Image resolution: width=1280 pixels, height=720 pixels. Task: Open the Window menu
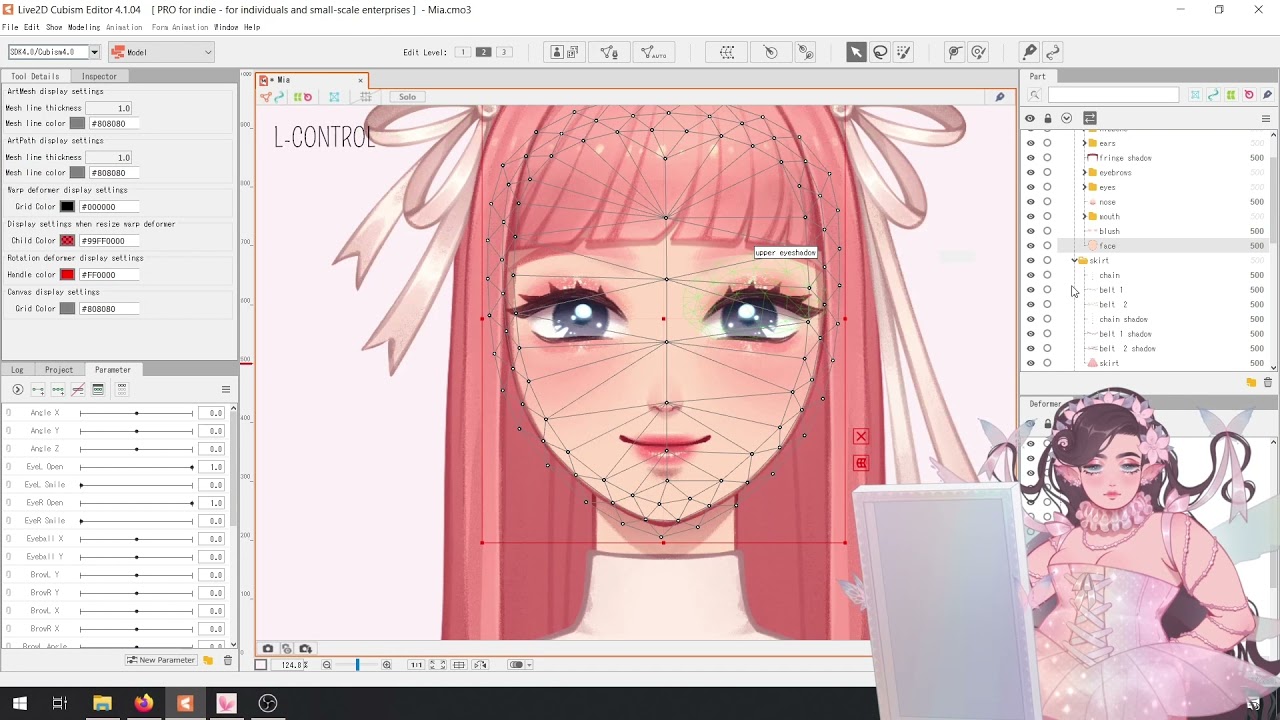[x=226, y=27]
